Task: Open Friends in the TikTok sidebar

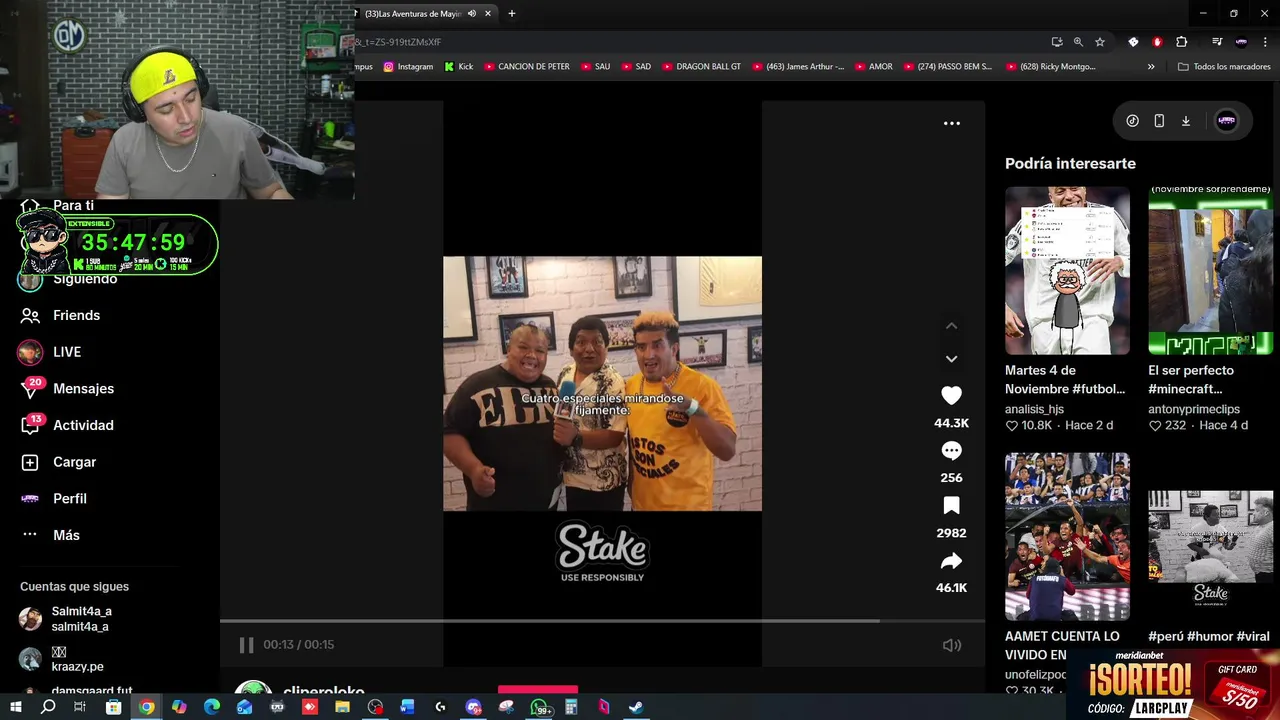Action: pyautogui.click(x=62, y=315)
